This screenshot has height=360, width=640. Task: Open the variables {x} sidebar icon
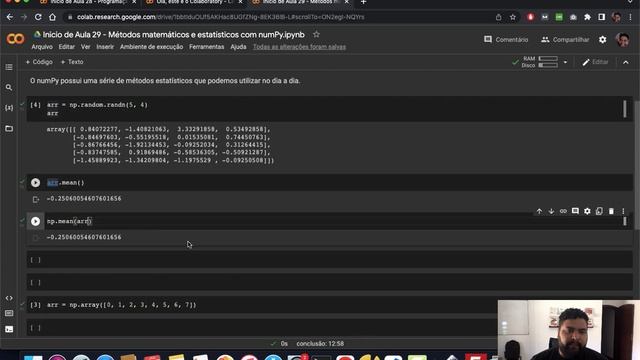tap(9, 108)
